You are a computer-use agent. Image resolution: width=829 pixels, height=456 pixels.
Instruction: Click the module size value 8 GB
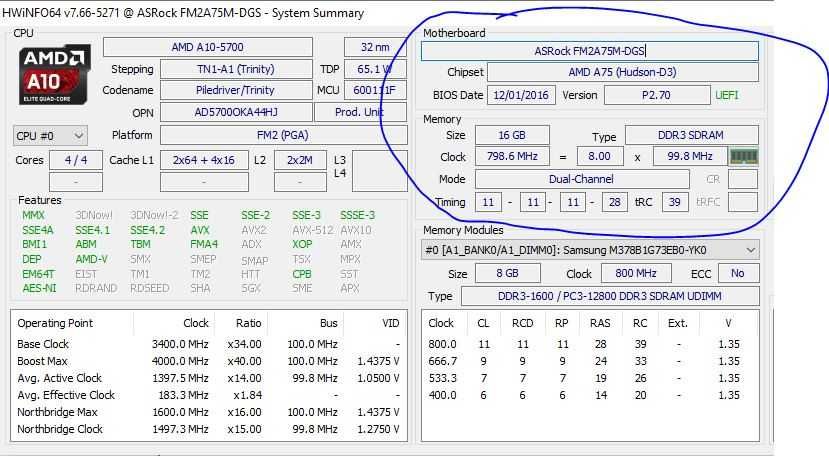click(x=508, y=273)
